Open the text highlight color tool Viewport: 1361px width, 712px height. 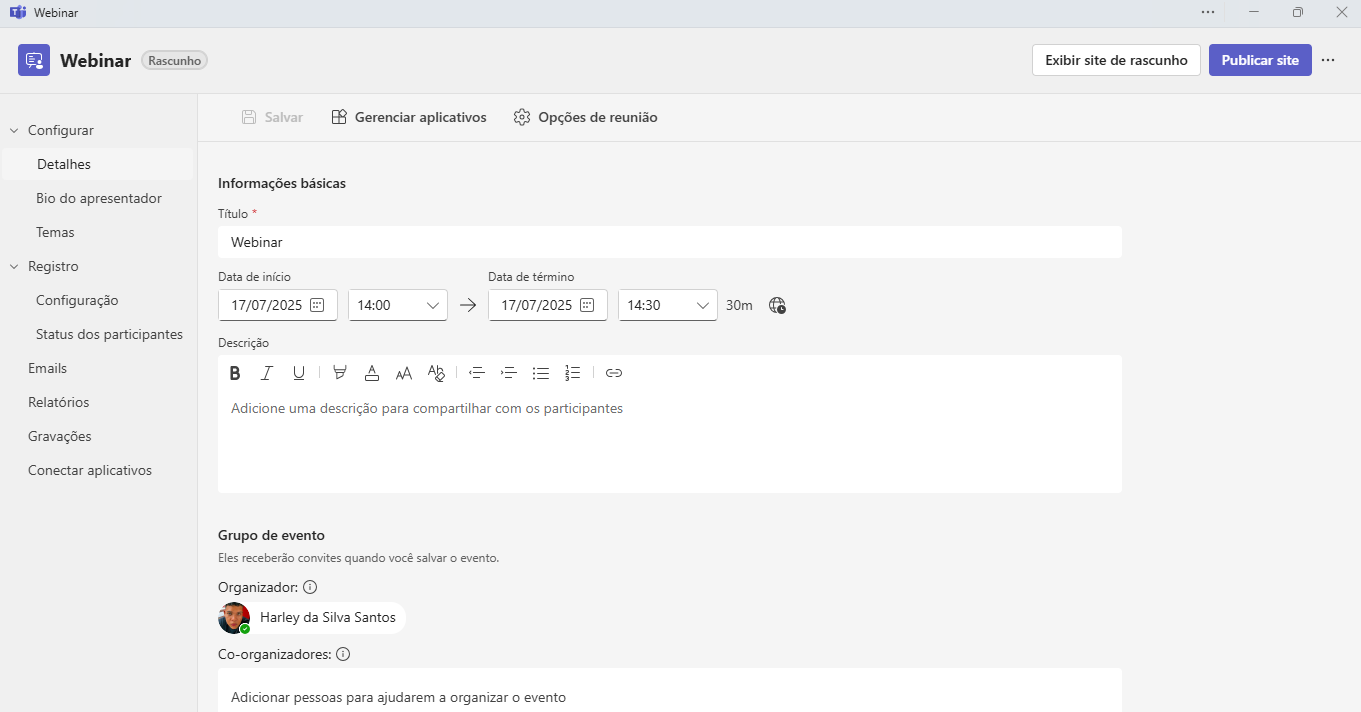coord(340,373)
